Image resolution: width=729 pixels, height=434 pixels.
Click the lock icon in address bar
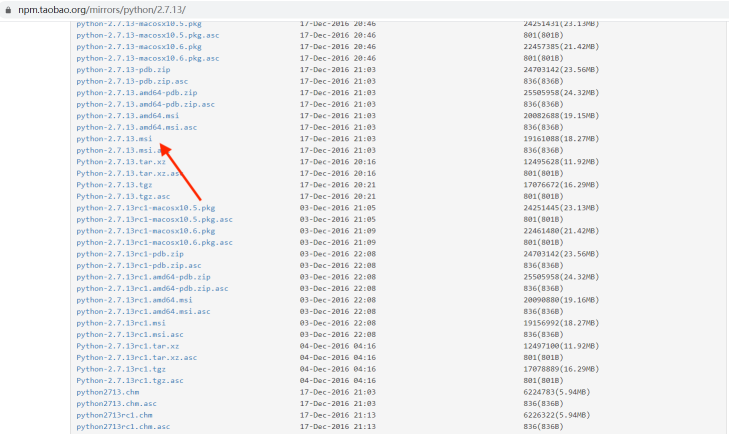pos(8,10)
